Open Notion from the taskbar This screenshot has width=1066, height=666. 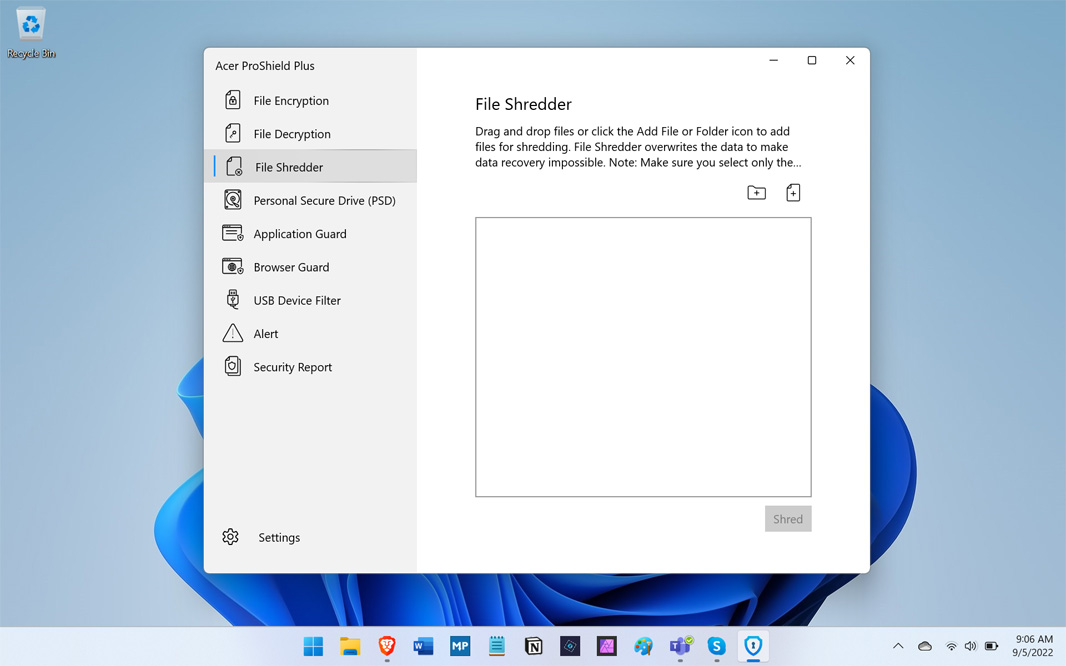tap(533, 647)
